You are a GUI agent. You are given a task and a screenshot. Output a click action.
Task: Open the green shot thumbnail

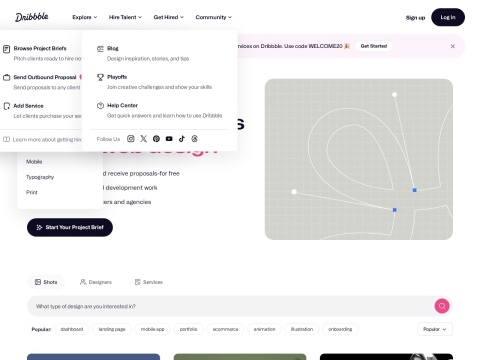point(240,357)
